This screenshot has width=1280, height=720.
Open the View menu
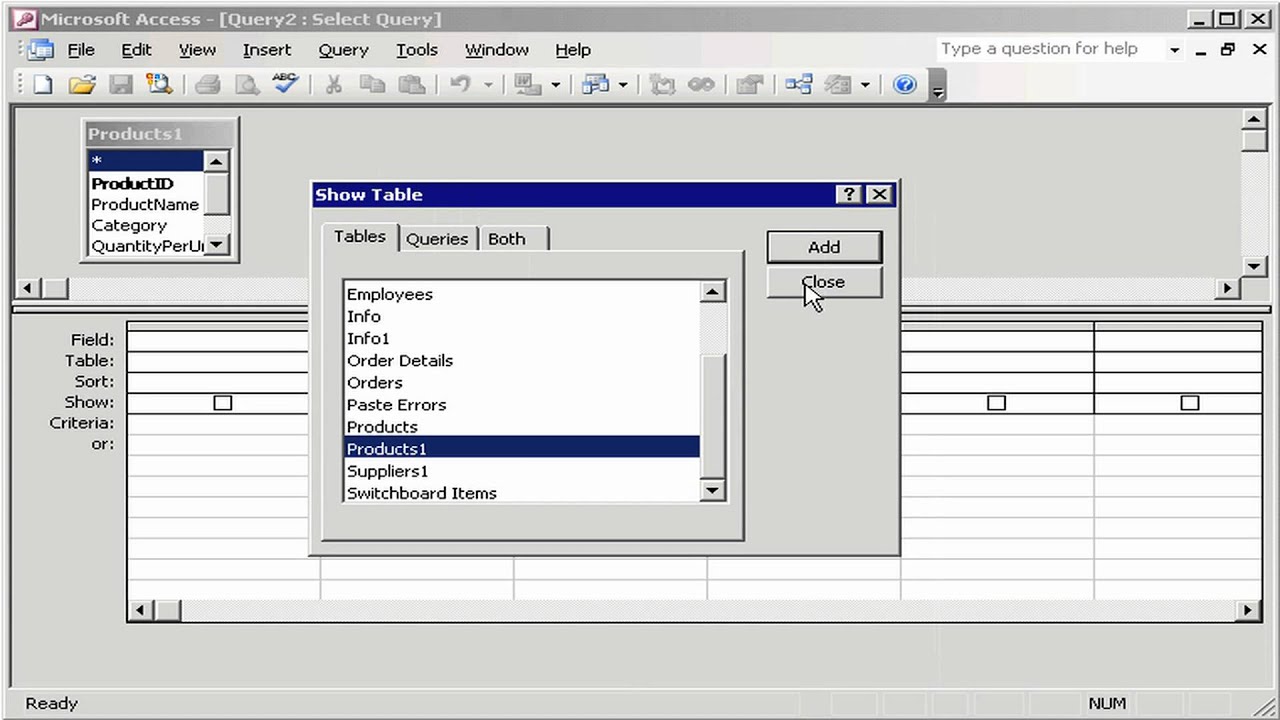pos(197,49)
